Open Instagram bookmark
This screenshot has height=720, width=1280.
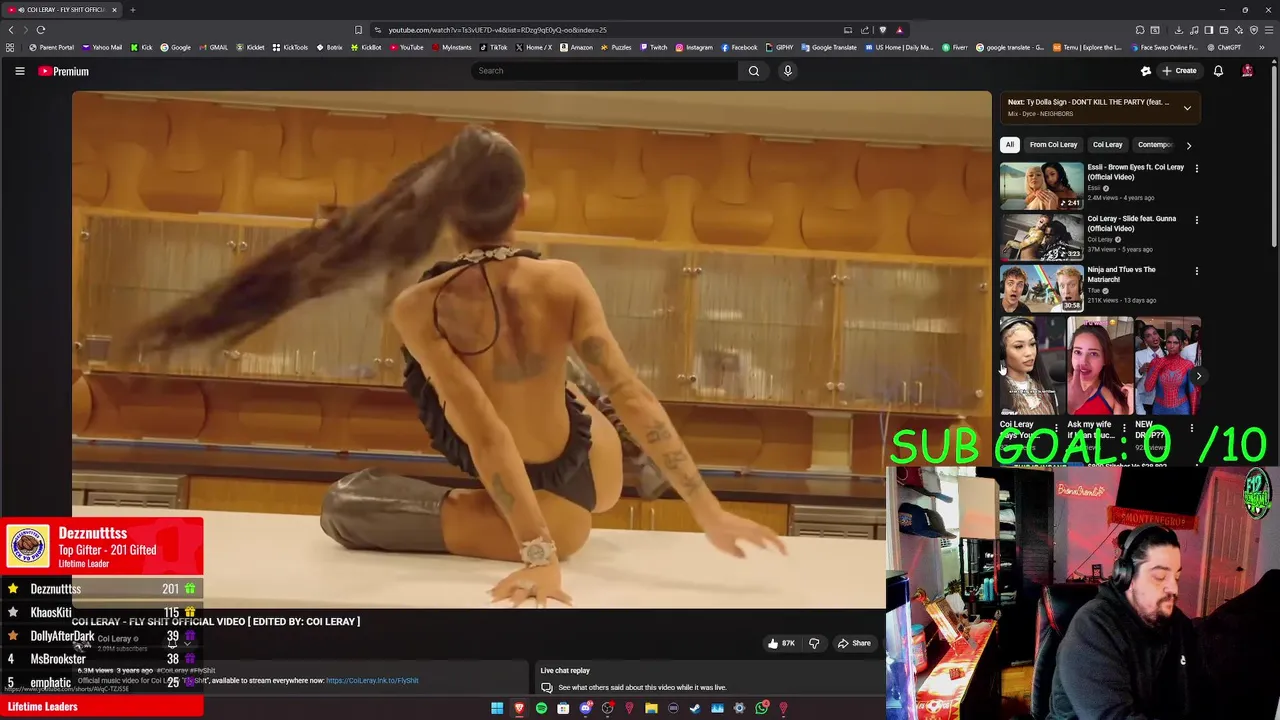coord(694,47)
